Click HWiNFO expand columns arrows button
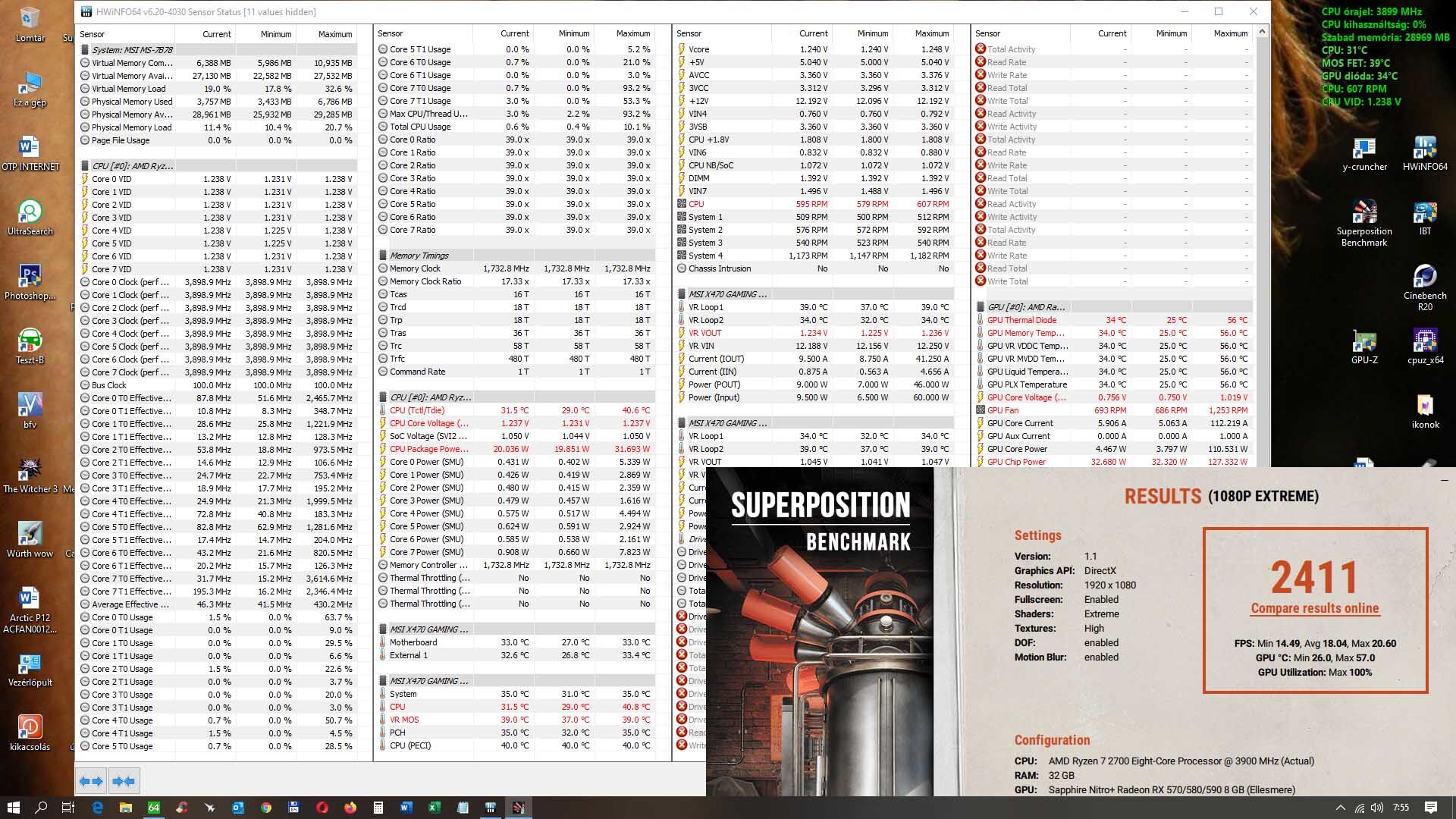The width and height of the screenshot is (1456, 819). pyautogui.click(x=91, y=780)
